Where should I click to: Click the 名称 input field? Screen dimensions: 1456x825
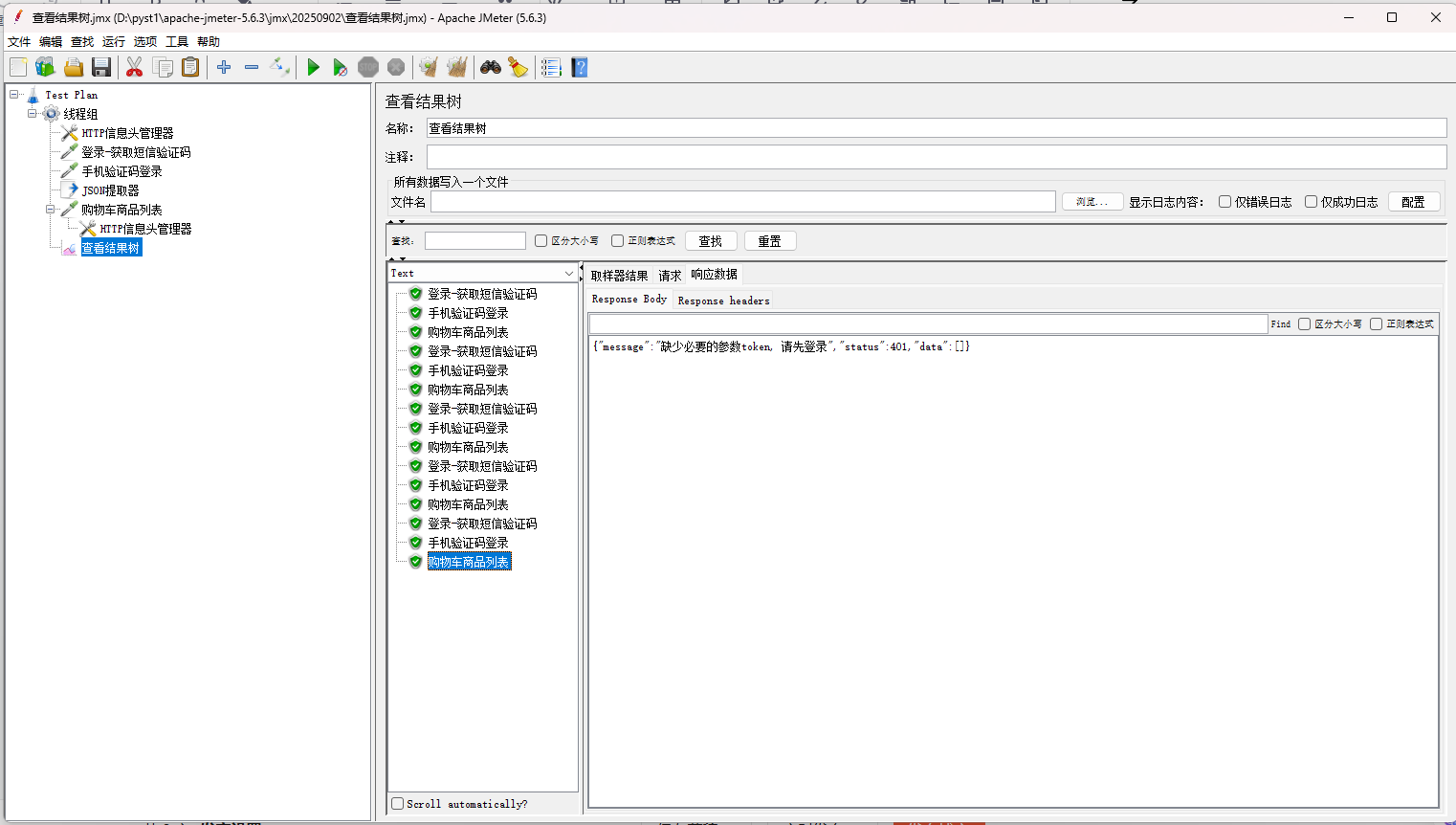[x=937, y=128]
